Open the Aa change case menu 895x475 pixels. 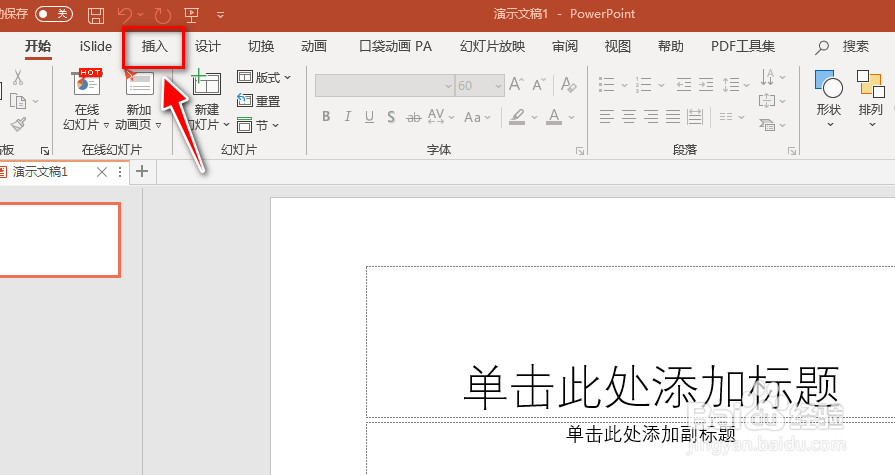pyautogui.click(x=477, y=117)
